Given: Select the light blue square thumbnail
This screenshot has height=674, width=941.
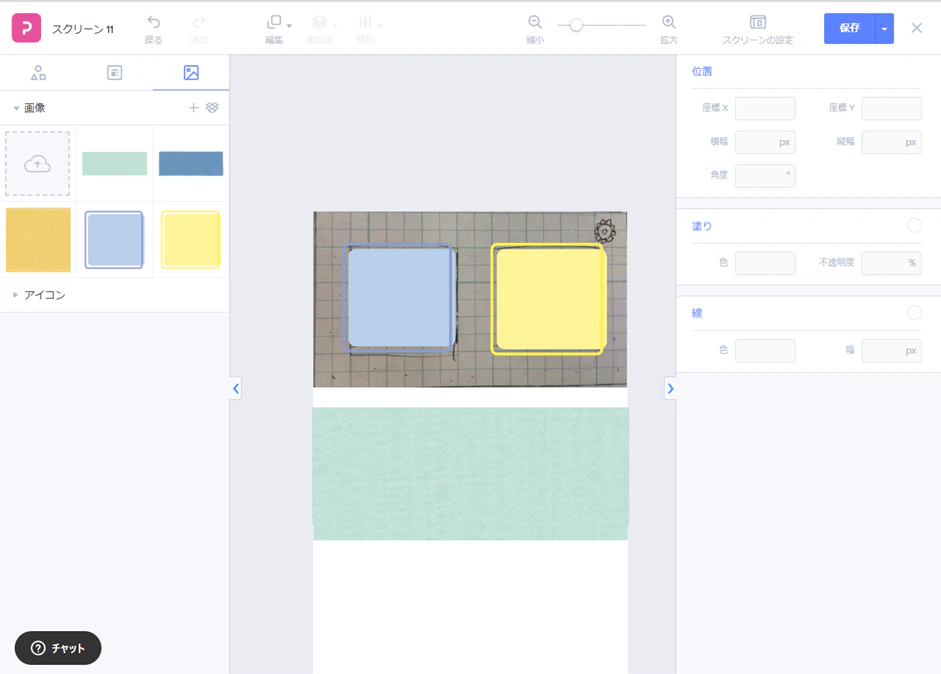Looking at the screenshot, I should (114, 239).
